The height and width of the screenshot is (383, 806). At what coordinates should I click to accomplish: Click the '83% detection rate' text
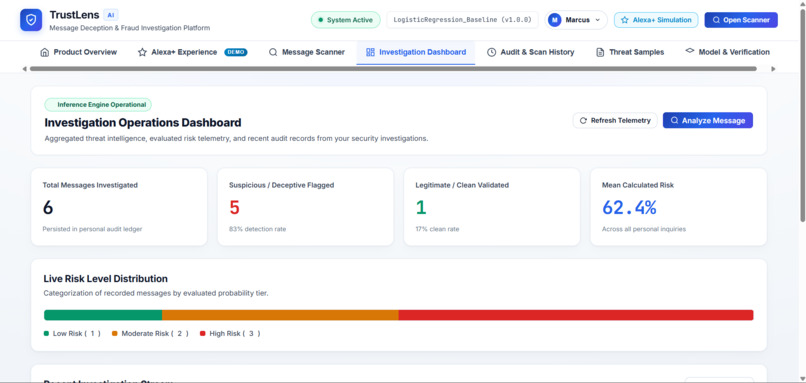click(x=258, y=229)
